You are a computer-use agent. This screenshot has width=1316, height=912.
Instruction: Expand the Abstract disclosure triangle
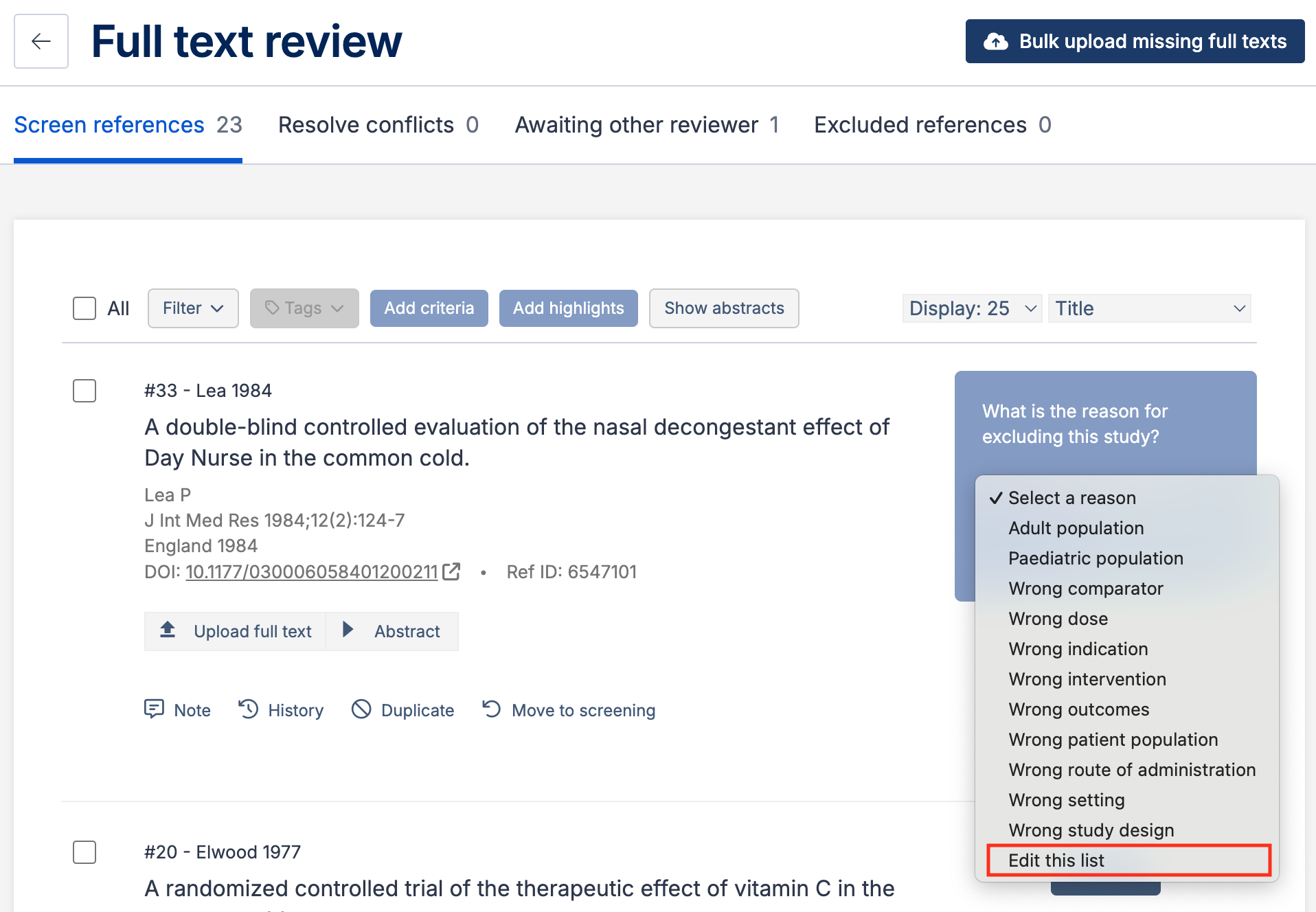(x=348, y=630)
